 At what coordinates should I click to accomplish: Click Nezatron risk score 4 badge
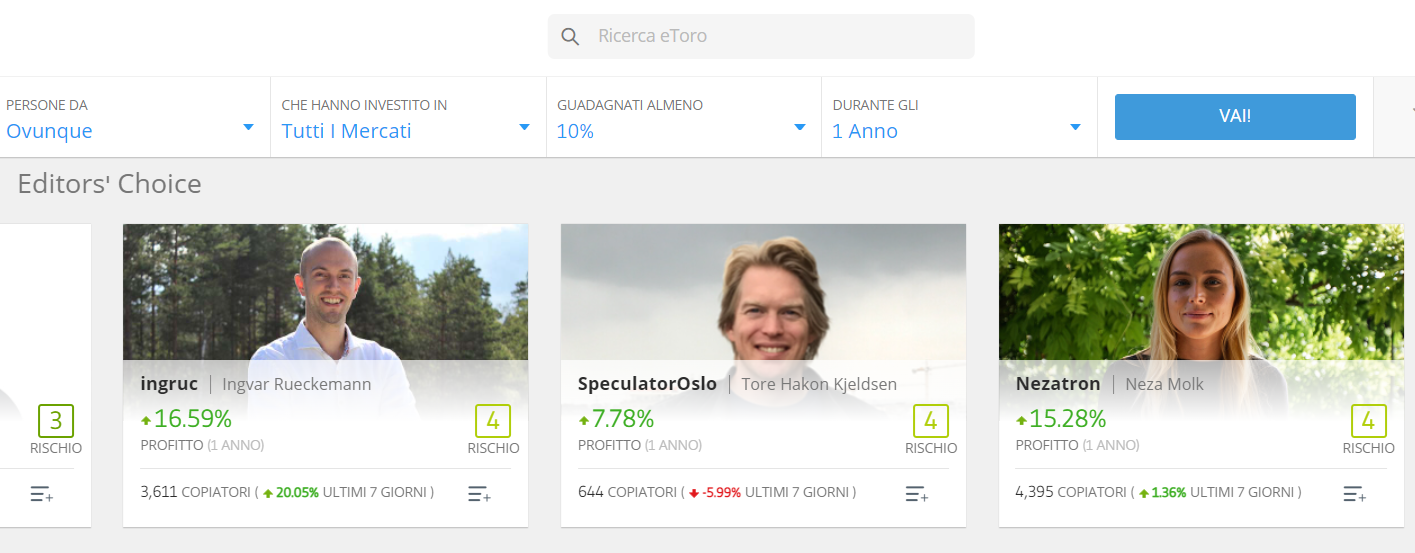pyautogui.click(x=1369, y=421)
